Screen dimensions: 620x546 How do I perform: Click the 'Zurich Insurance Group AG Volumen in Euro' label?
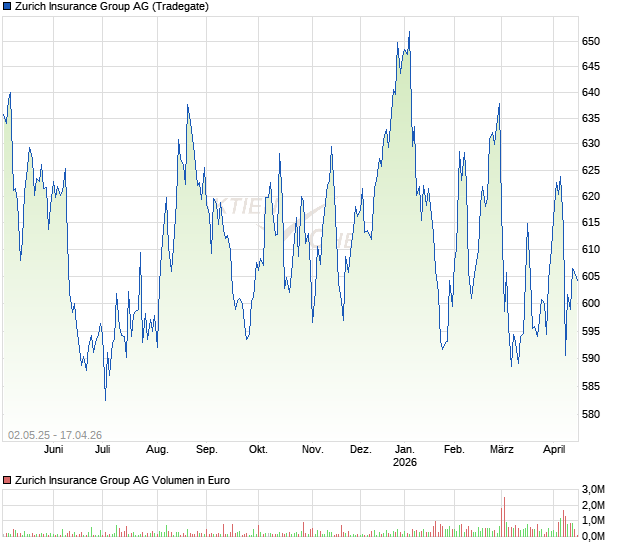[x=122, y=480]
